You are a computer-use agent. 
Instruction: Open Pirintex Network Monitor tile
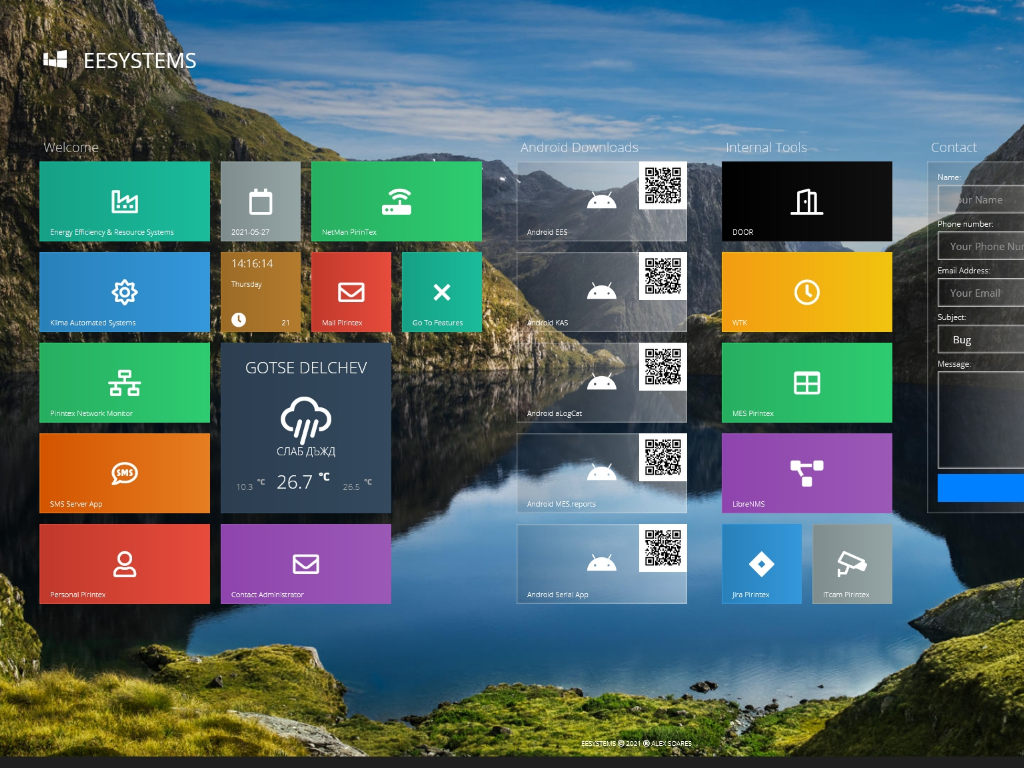pos(125,383)
